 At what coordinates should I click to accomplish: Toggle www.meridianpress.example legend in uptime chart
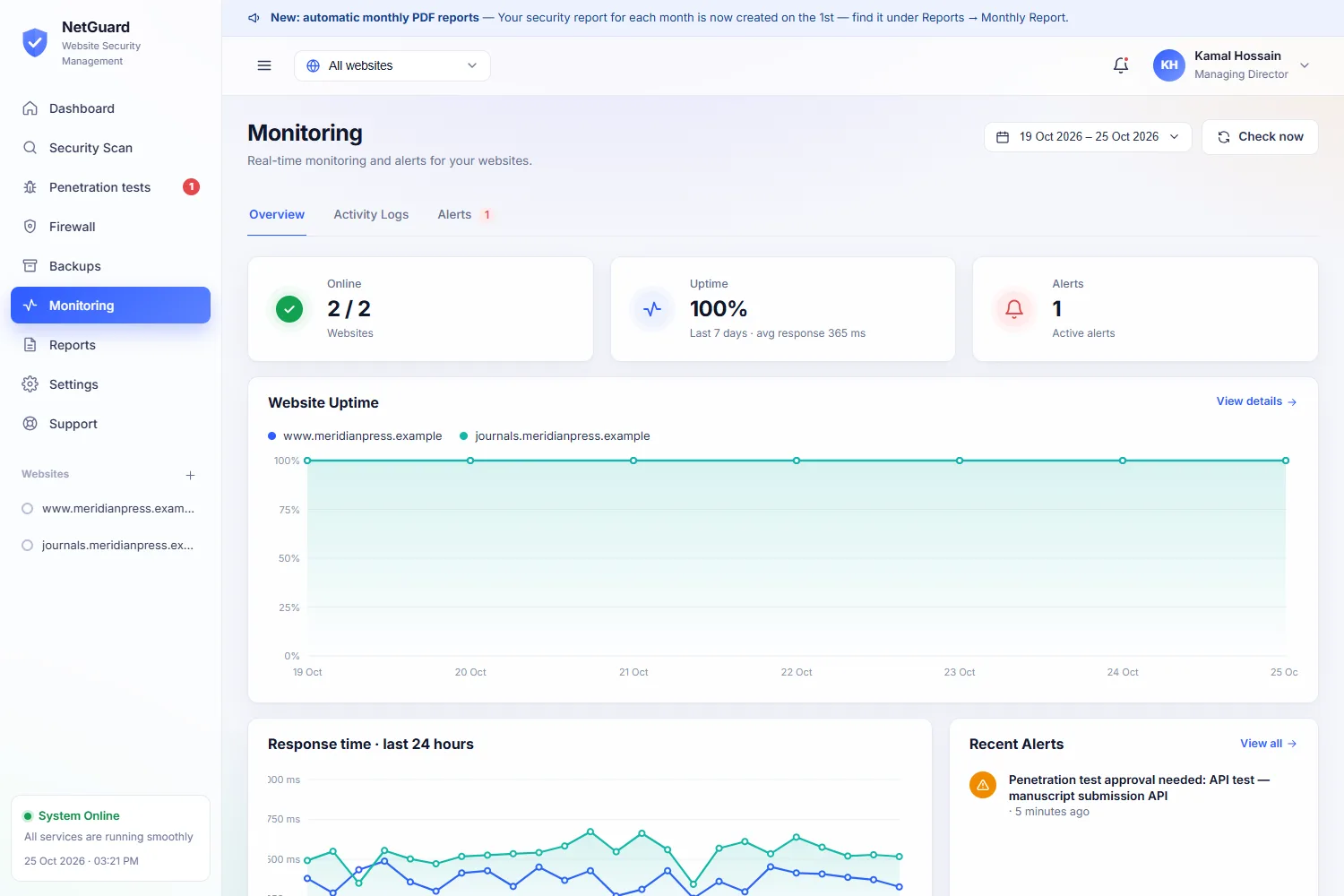(355, 436)
